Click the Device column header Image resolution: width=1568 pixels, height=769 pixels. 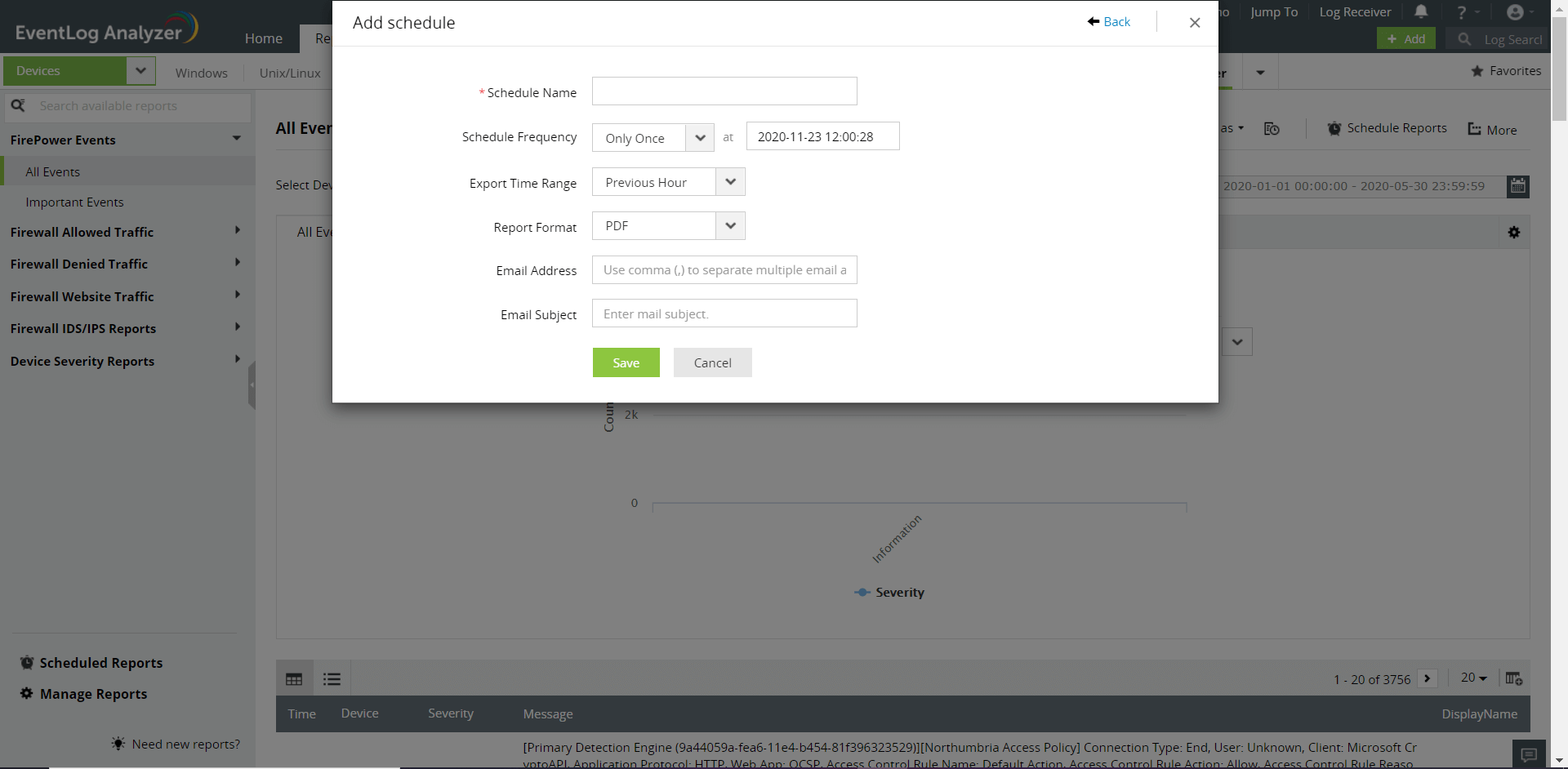coord(359,713)
